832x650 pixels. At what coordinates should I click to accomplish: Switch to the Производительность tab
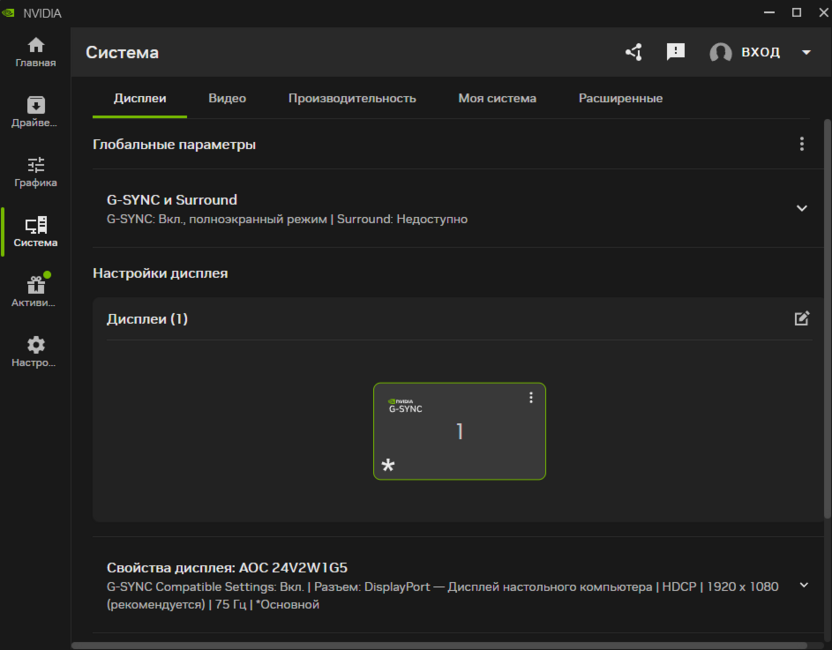[352, 98]
